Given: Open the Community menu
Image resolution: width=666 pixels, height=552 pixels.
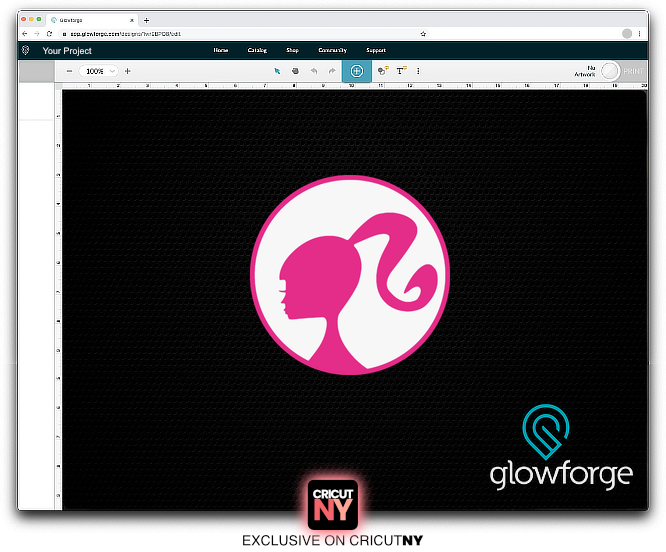Looking at the screenshot, I should [x=332, y=50].
